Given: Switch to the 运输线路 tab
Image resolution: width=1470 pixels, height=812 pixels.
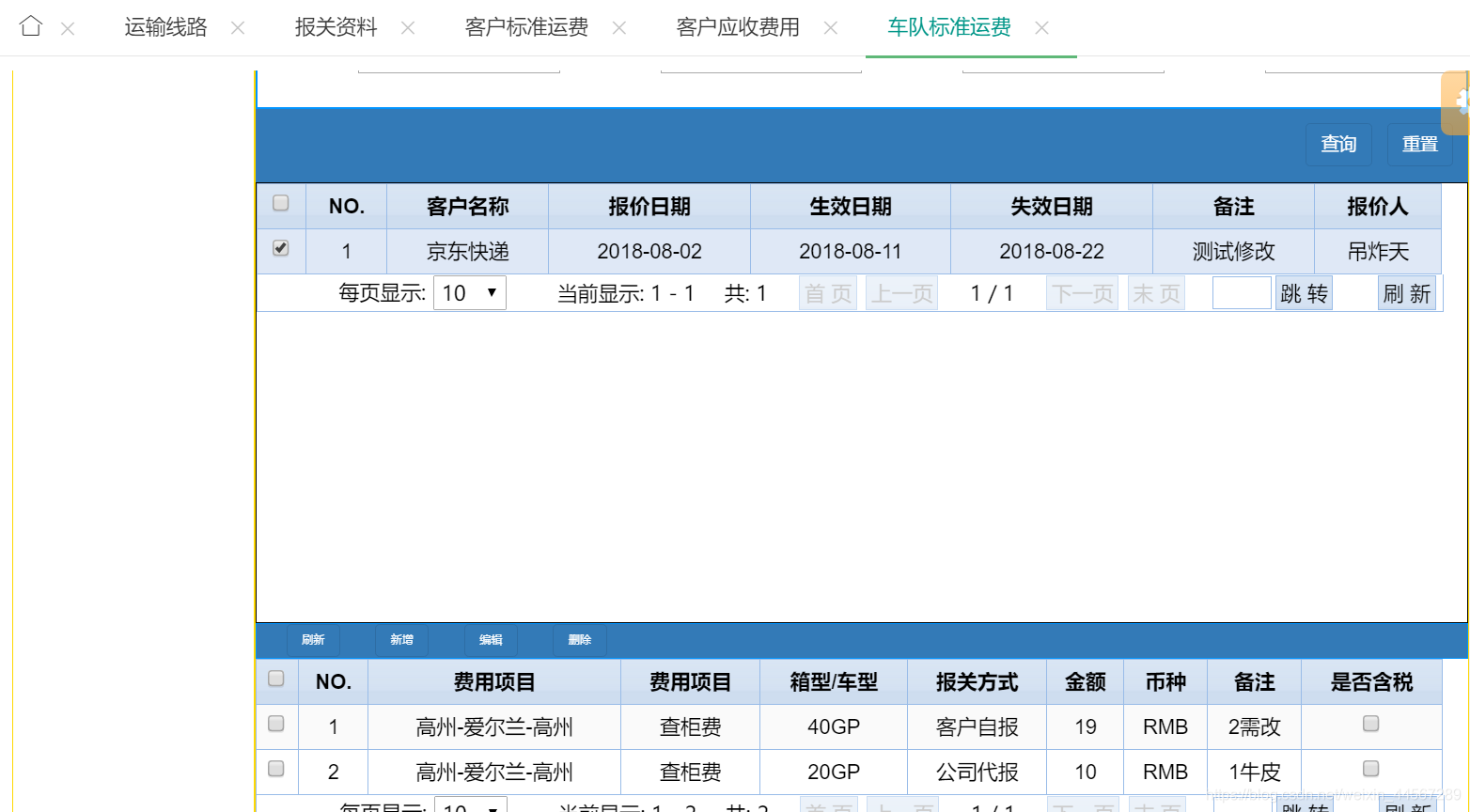Looking at the screenshot, I should [x=165, y=27].
